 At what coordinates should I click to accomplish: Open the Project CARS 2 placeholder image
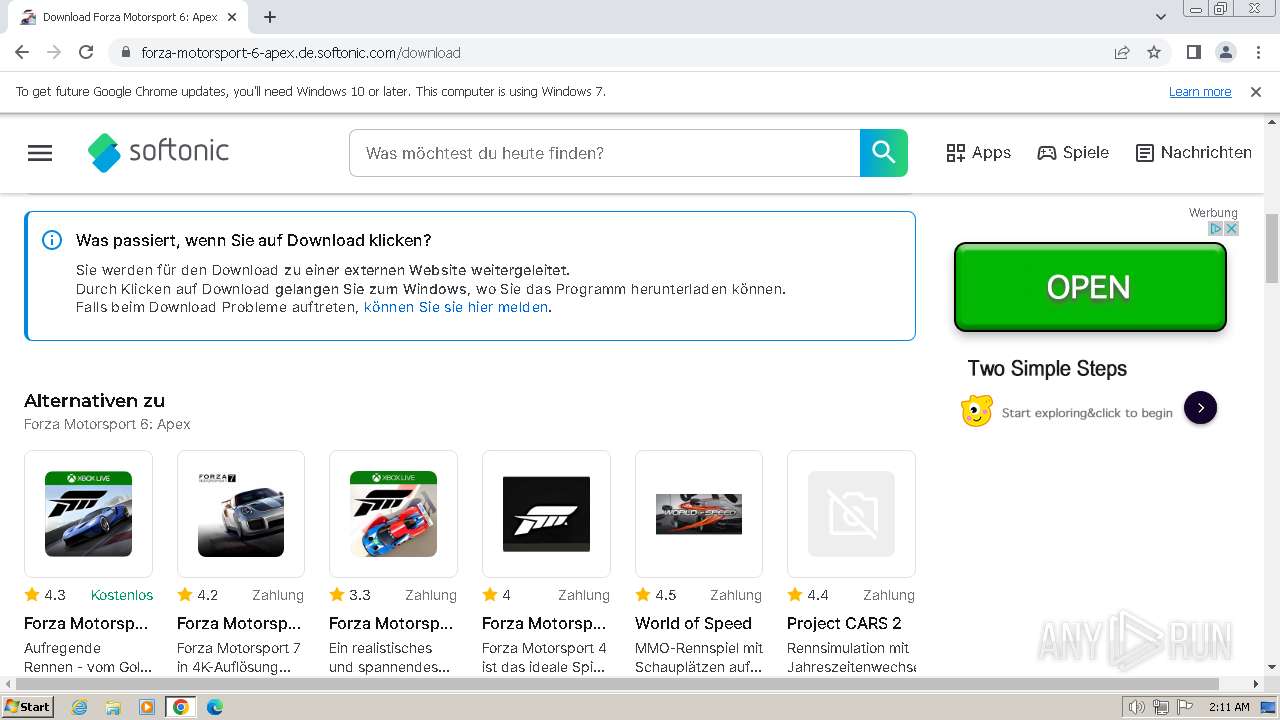click(851, 514)
